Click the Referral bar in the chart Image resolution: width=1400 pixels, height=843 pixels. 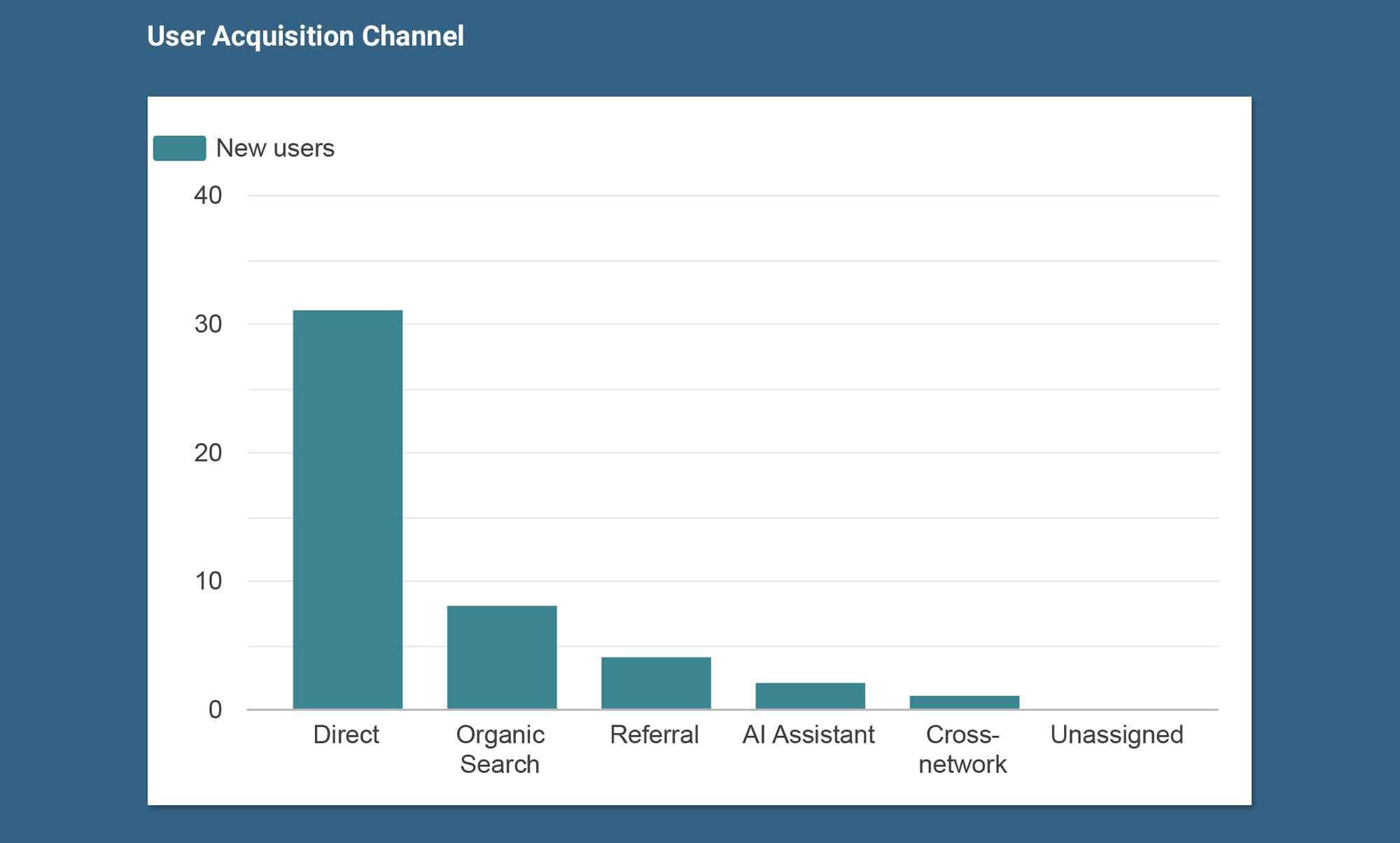pyautogui.click(x=656, y=683)
